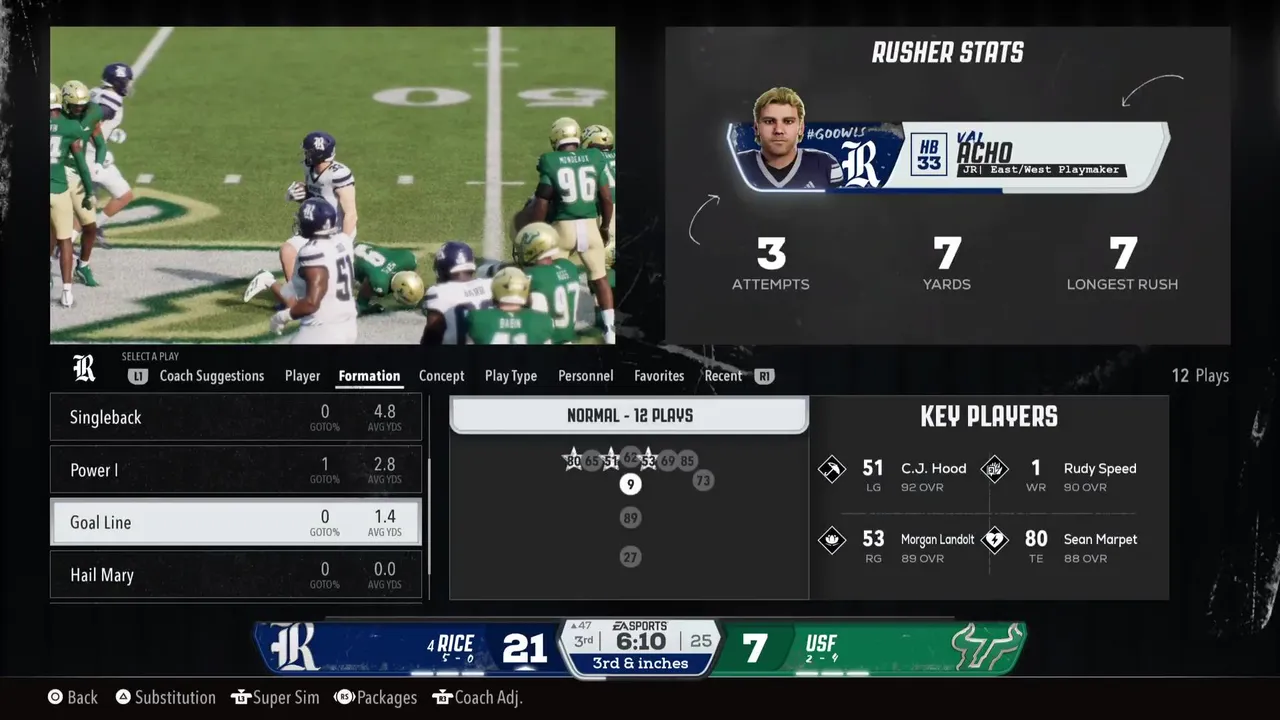Click the C.J. Hood key player name

click(934, 468)
